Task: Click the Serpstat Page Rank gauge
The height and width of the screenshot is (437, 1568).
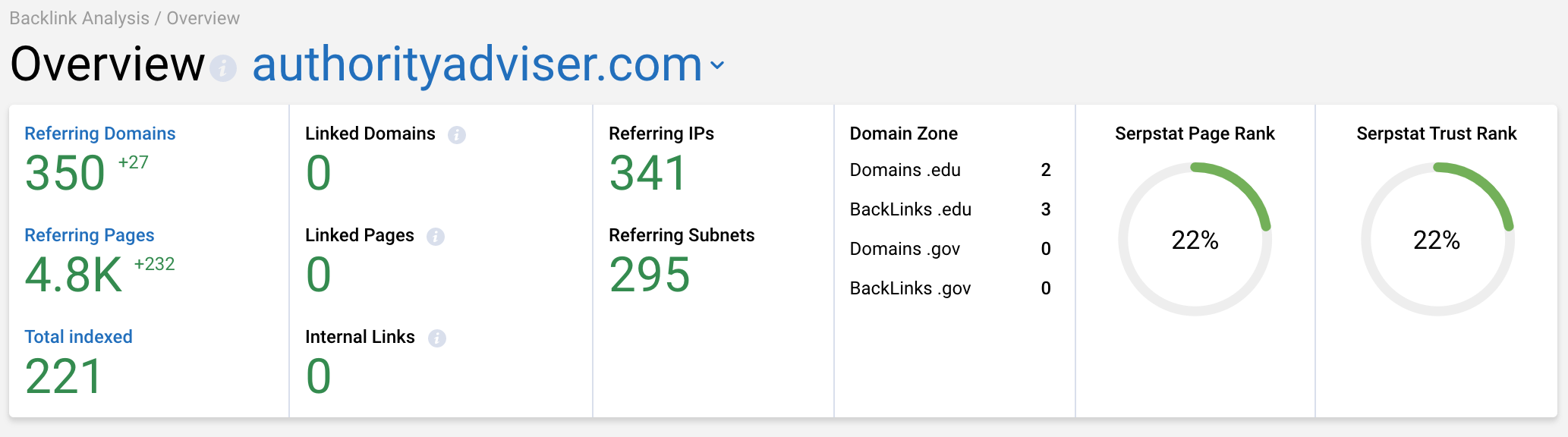Action: 1195,240
